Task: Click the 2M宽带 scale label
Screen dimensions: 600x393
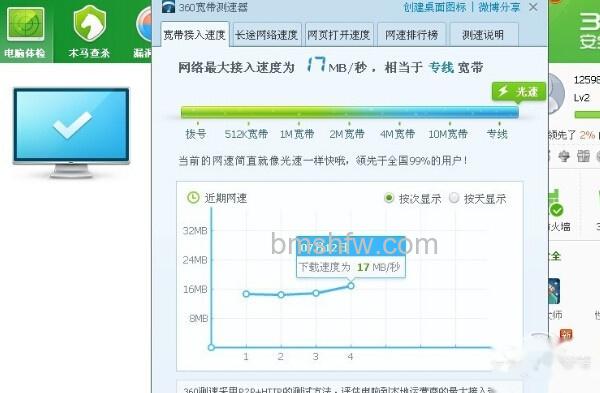Action: pyautogui.click(x=347, y=134)
